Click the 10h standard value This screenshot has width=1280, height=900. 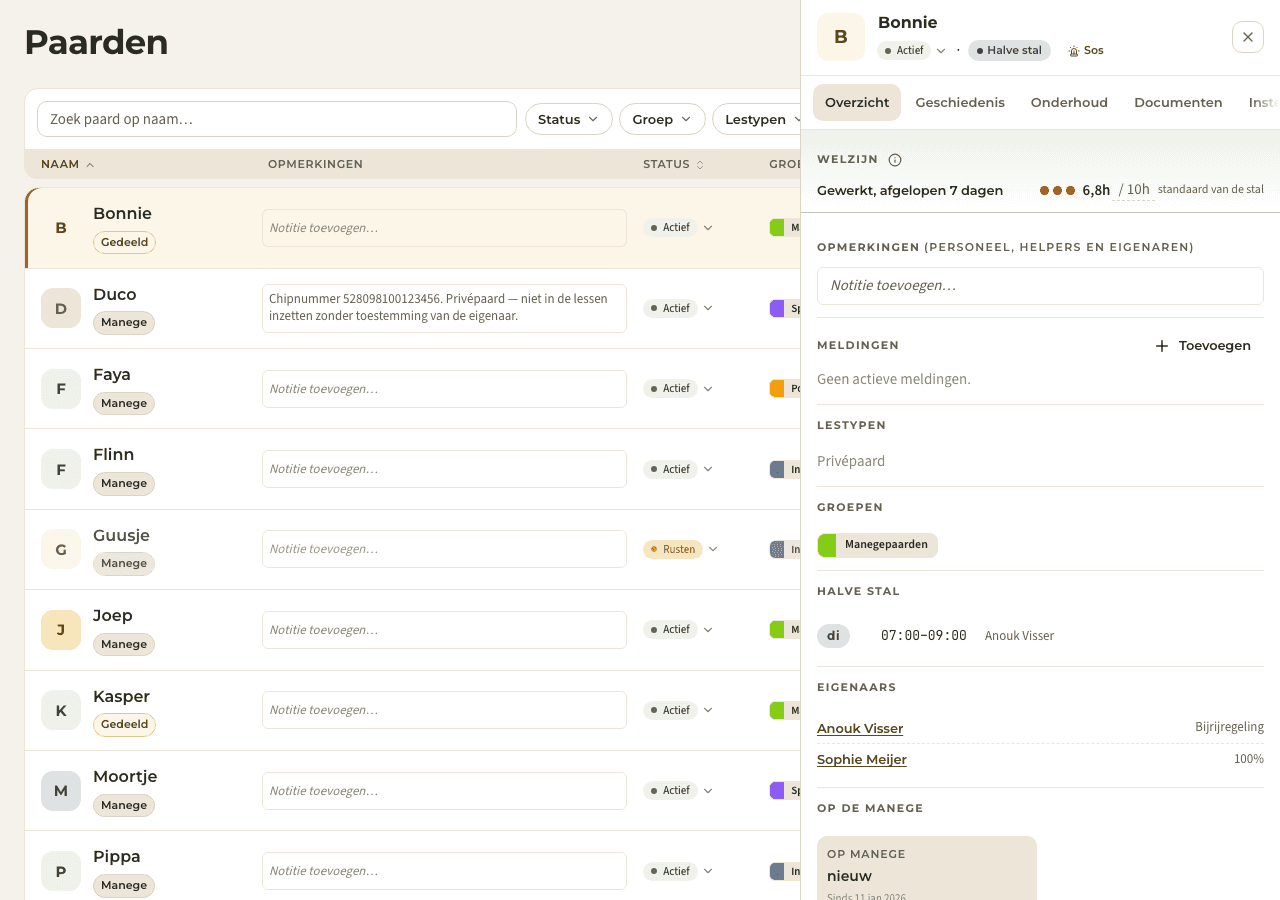pyautogui.click(x=1133, y=190)
